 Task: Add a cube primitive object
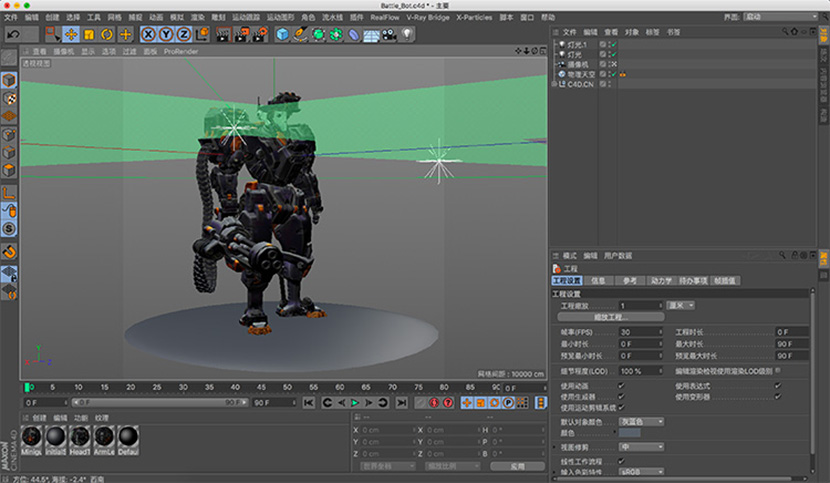(283, 34)
